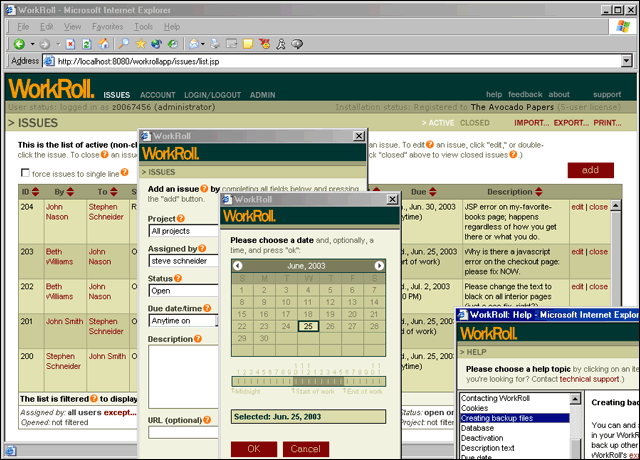Viewport: 640px width, 460px height.
Task: Switch to the ACCOUNT tab
Action: point(158,95)
